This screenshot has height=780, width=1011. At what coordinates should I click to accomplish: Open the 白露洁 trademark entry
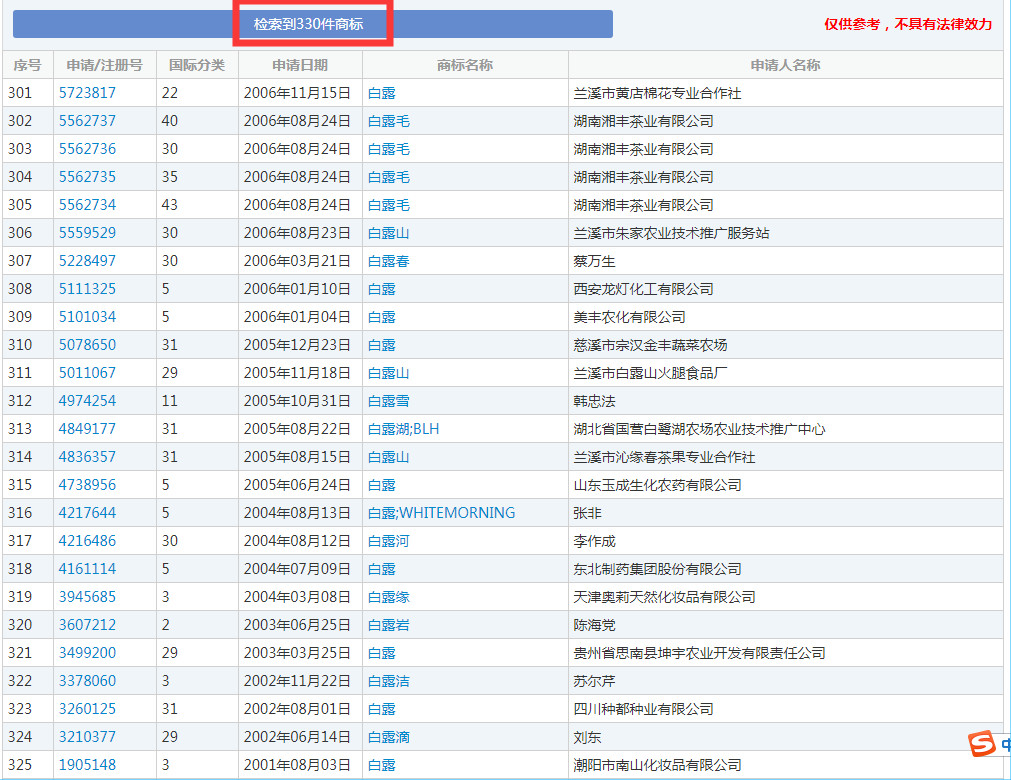click(389, 681)
